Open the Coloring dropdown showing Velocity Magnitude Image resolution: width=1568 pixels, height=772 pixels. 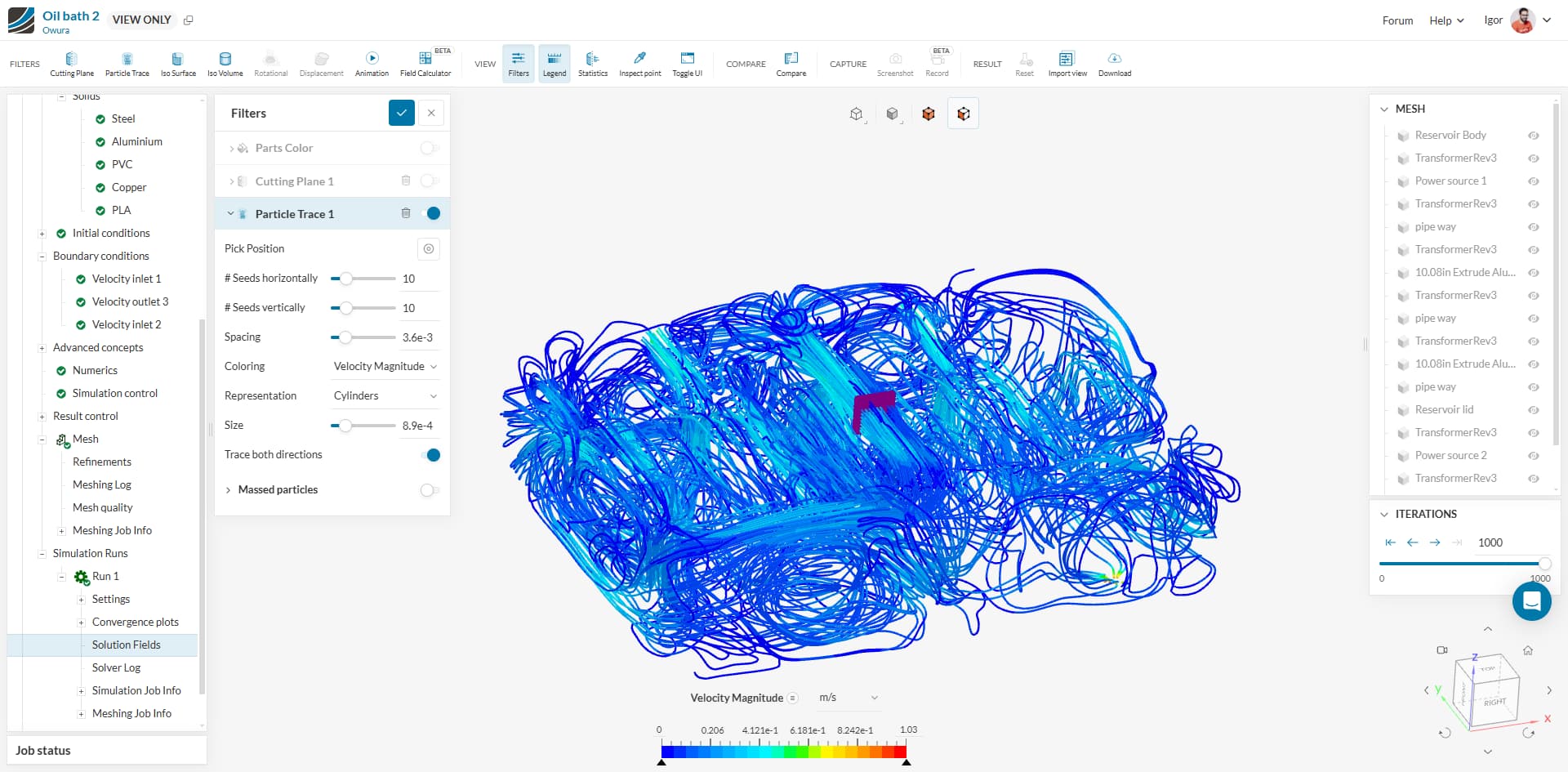(x=384, y=366)
